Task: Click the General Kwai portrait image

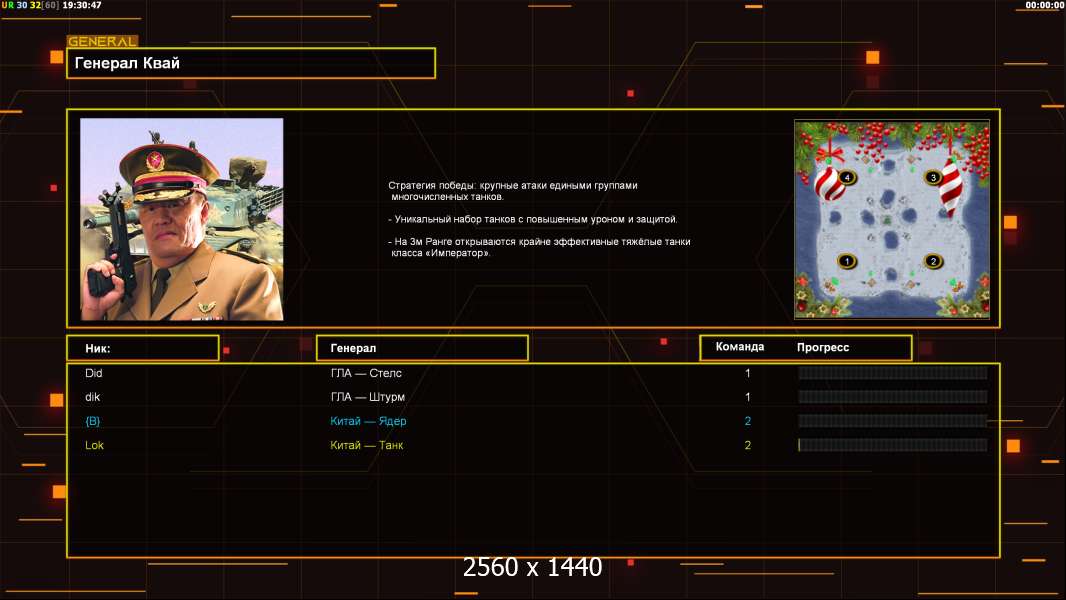Action: (181, 219)
